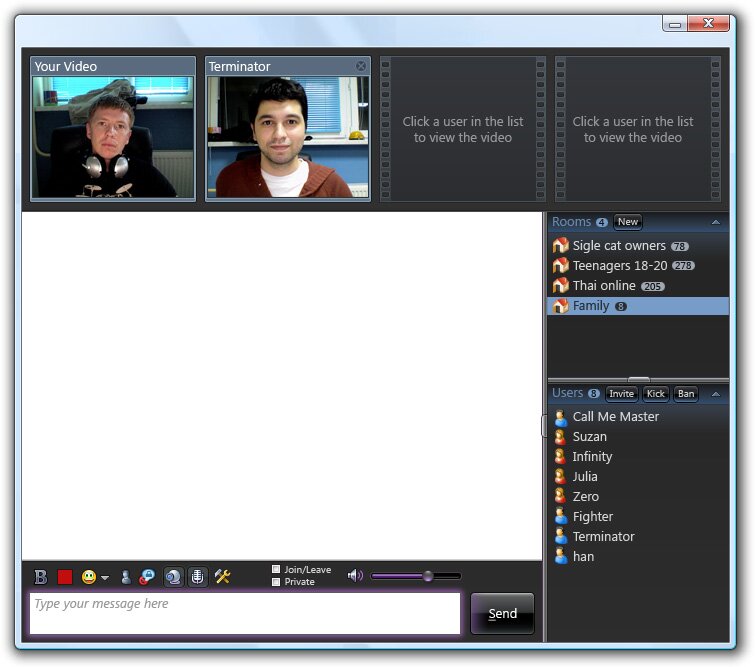Select the Family room
This screenshot has height=667, width=755.
click(638, 306)
